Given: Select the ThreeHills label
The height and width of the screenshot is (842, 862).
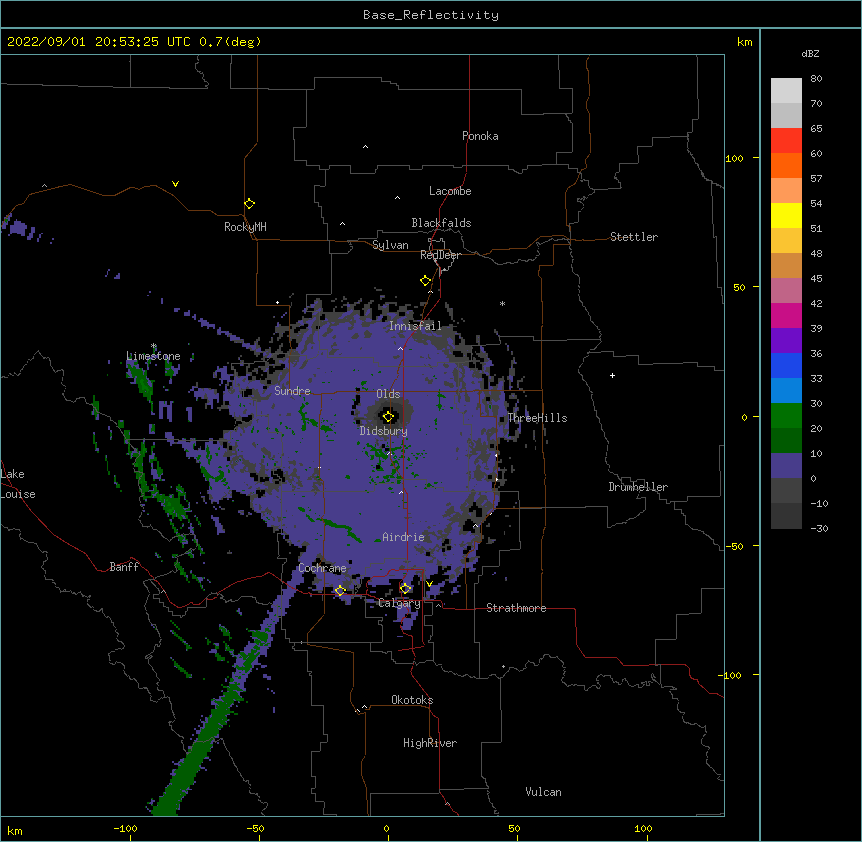Looking at the screenshot, I should coord(537,418).
